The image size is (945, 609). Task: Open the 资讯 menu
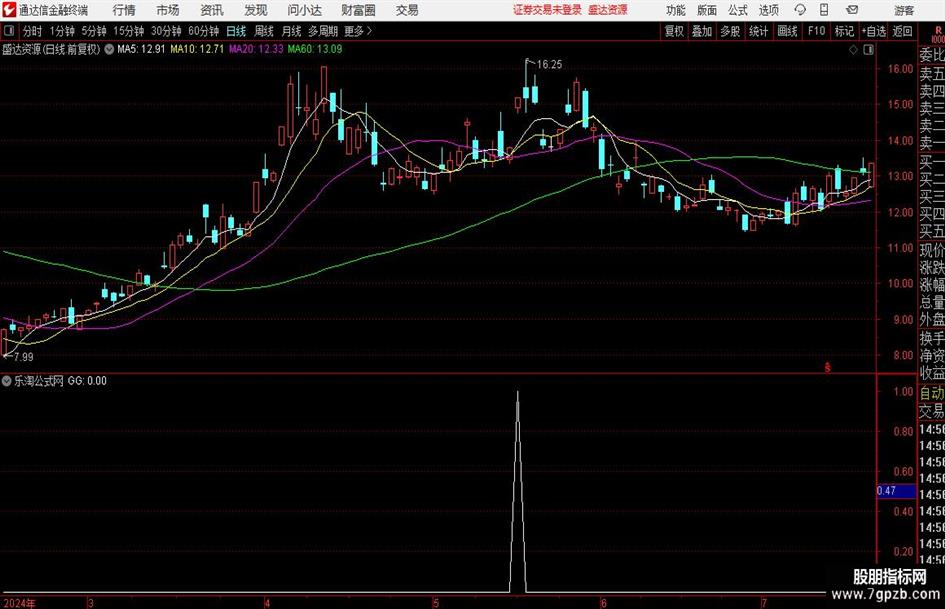[x=212, y=10]
